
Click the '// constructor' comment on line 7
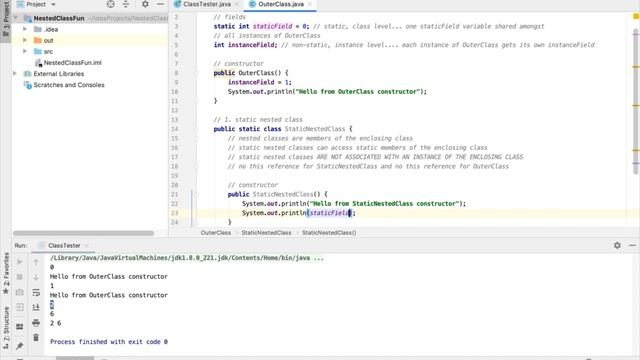pos(238,64)
